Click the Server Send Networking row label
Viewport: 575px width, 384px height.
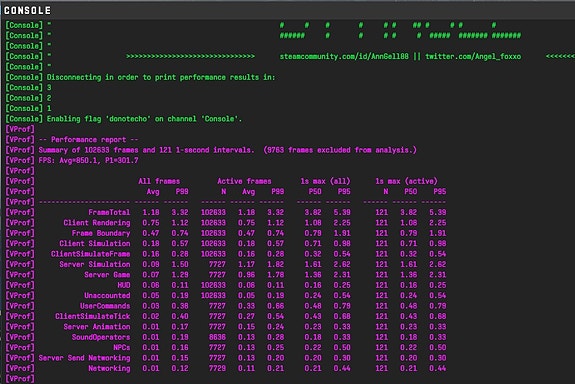coord(84,358)
